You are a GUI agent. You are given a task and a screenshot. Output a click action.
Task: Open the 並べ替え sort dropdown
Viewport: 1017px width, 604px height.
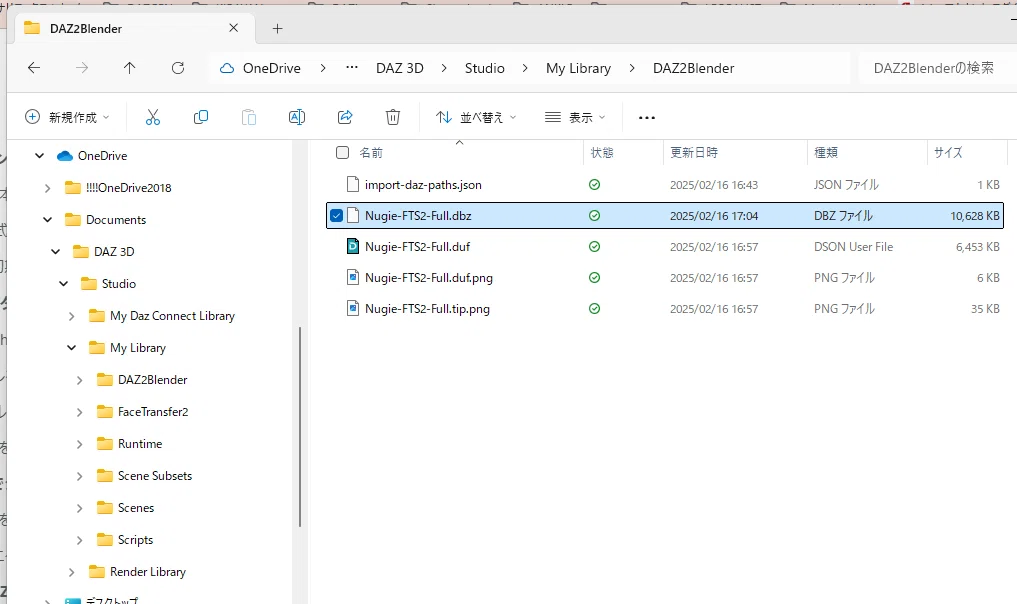coord(476,117)
